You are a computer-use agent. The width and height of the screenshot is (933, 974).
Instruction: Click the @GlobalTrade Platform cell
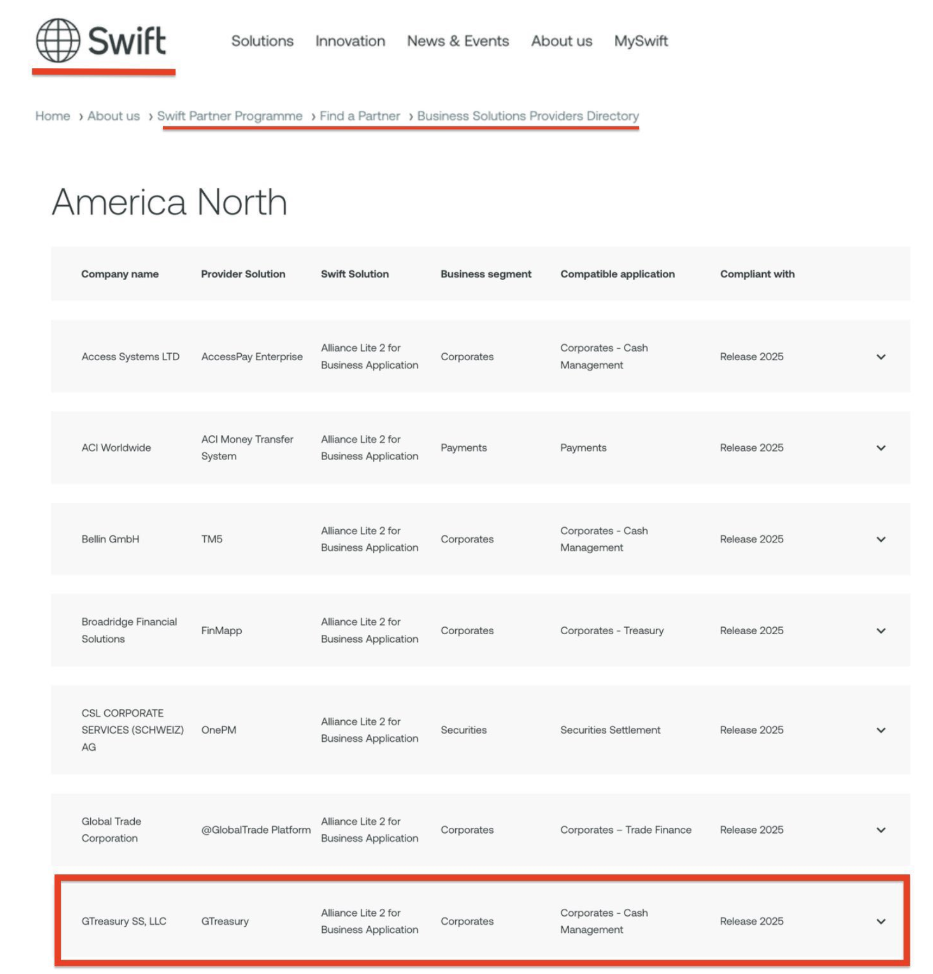pyautogui.click(x=256, y=830)
